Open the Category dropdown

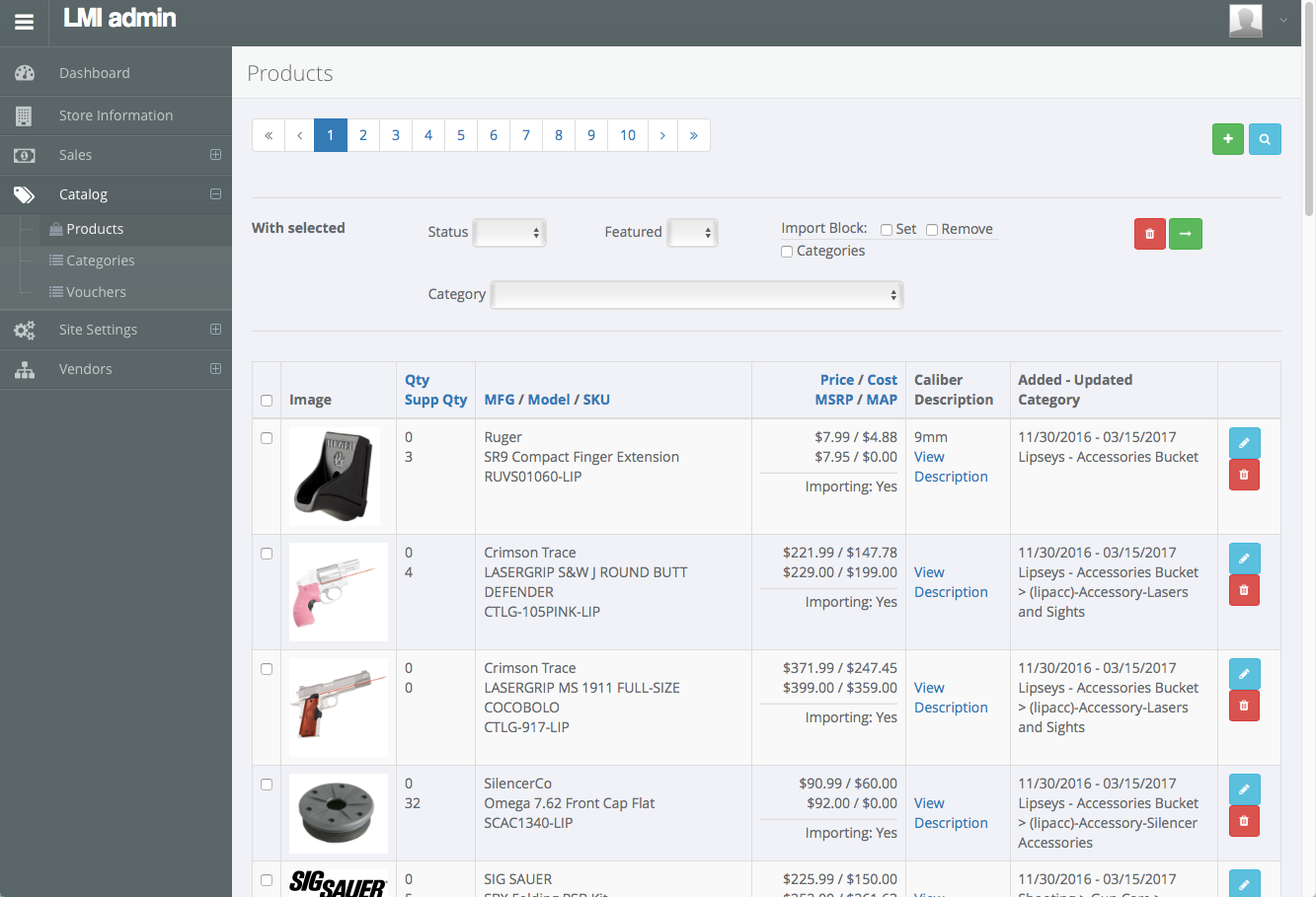click(697, 295)
